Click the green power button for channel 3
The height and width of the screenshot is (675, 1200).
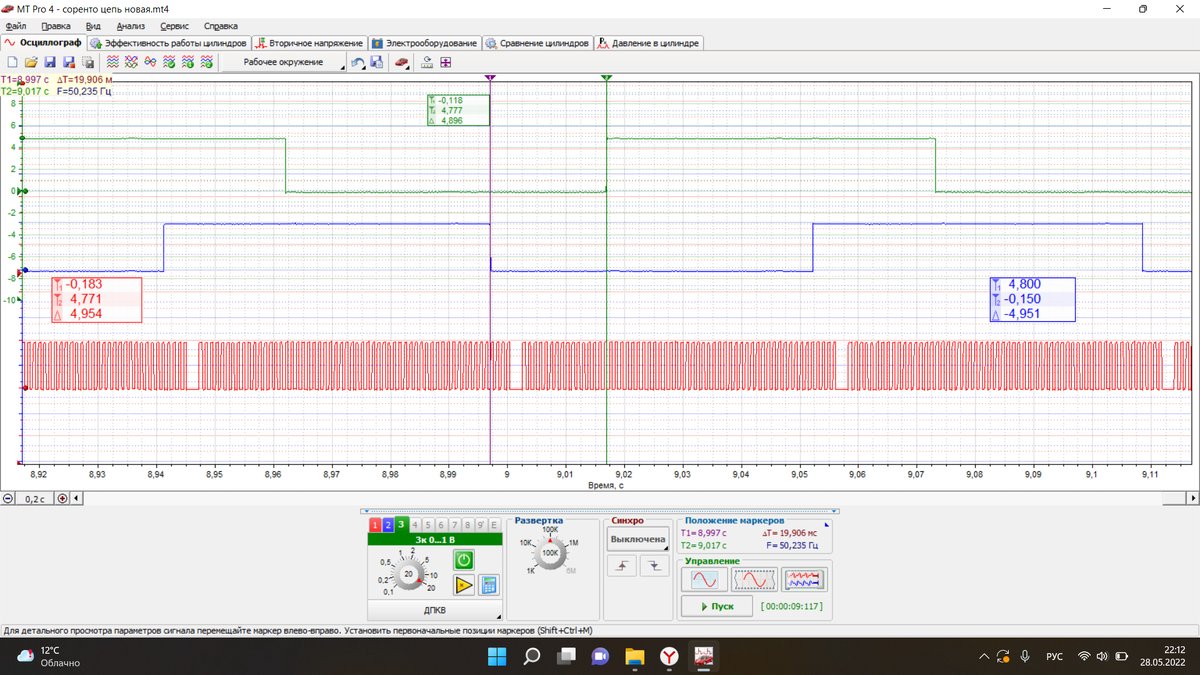tap(464, 561)
